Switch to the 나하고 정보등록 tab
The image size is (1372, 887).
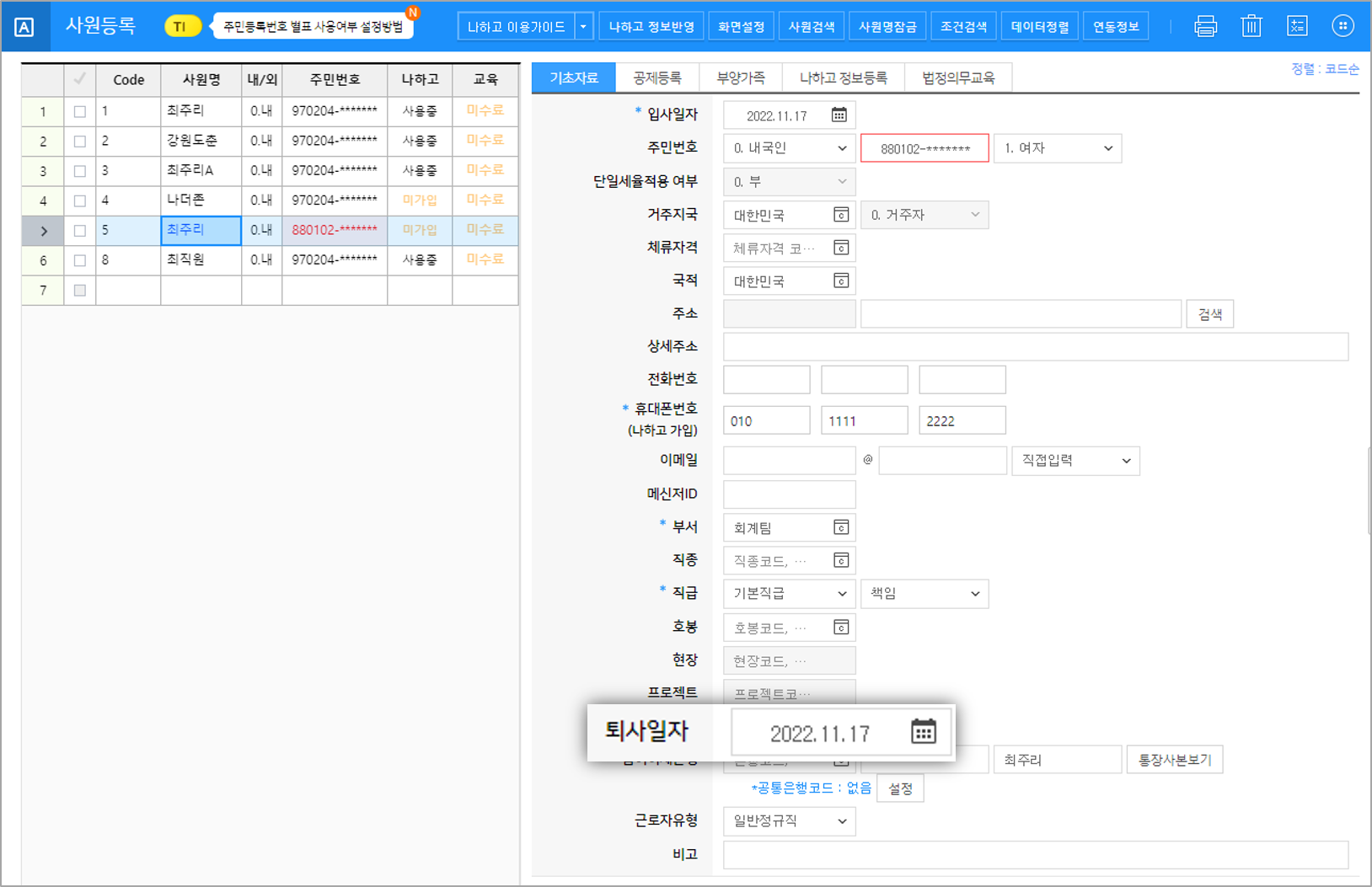844,77
